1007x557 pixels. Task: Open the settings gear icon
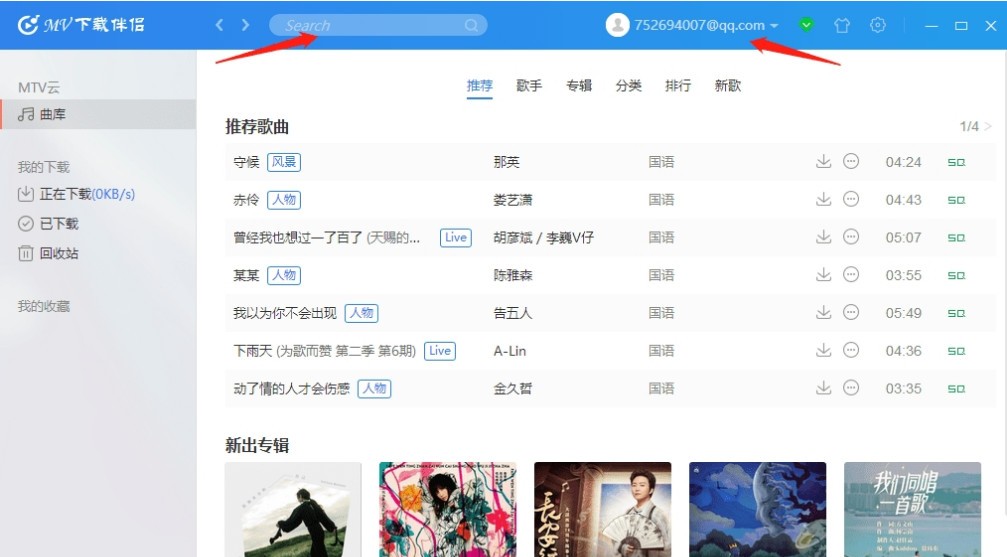877,25
